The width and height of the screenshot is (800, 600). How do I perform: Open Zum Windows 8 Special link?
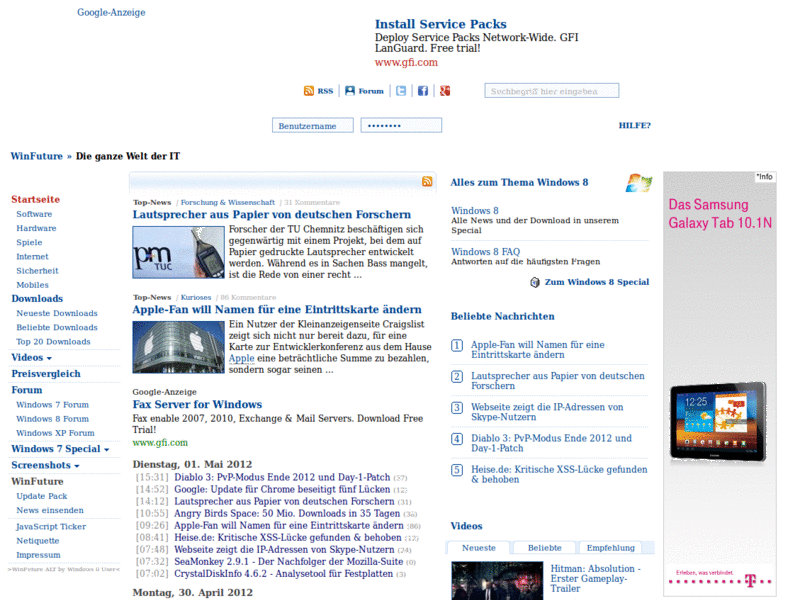coord(597,282)
